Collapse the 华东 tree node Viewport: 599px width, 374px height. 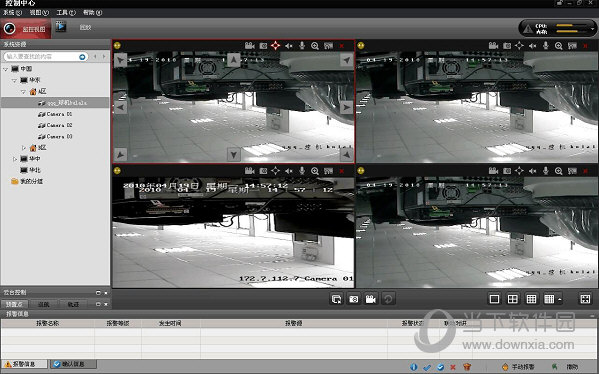click(15, 80)
